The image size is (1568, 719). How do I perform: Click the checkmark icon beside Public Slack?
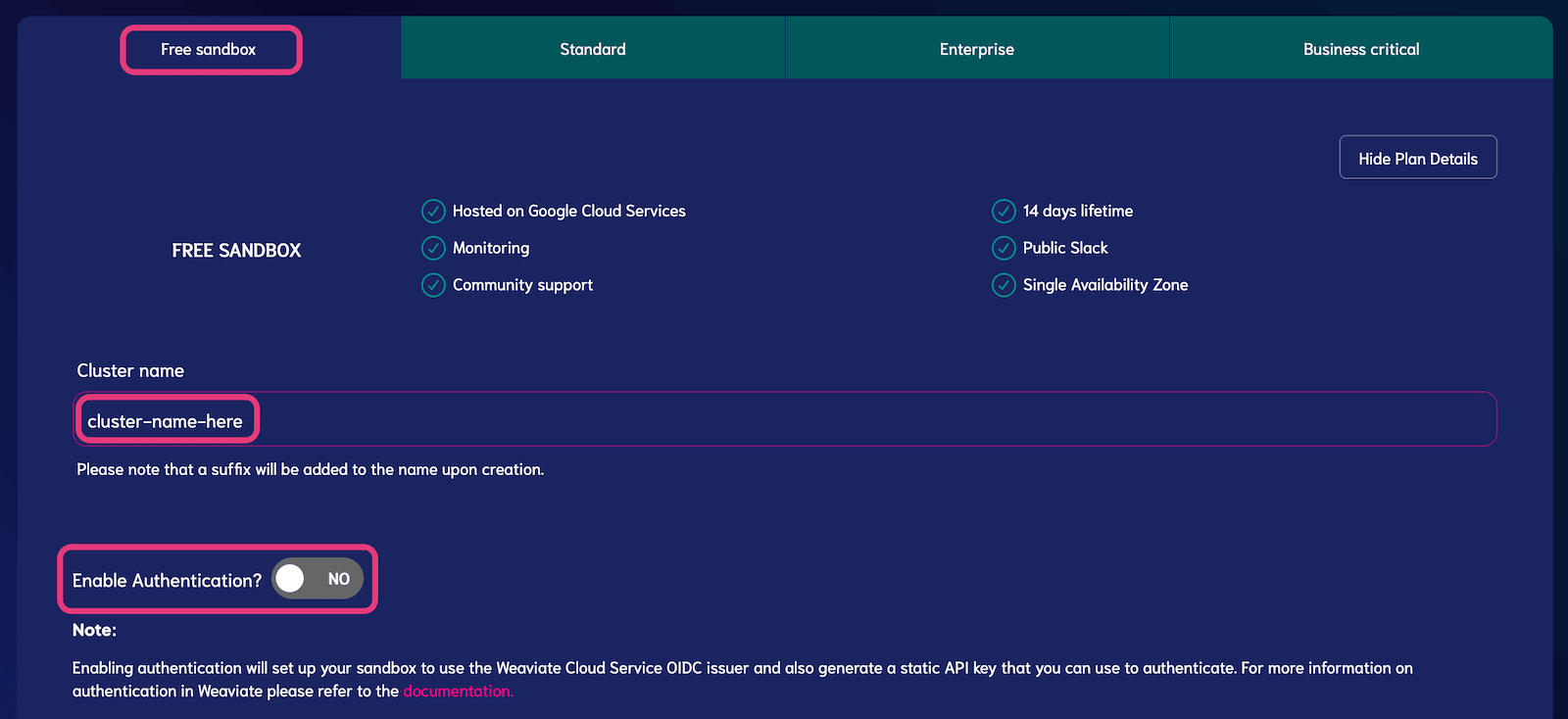(1004, 248)
